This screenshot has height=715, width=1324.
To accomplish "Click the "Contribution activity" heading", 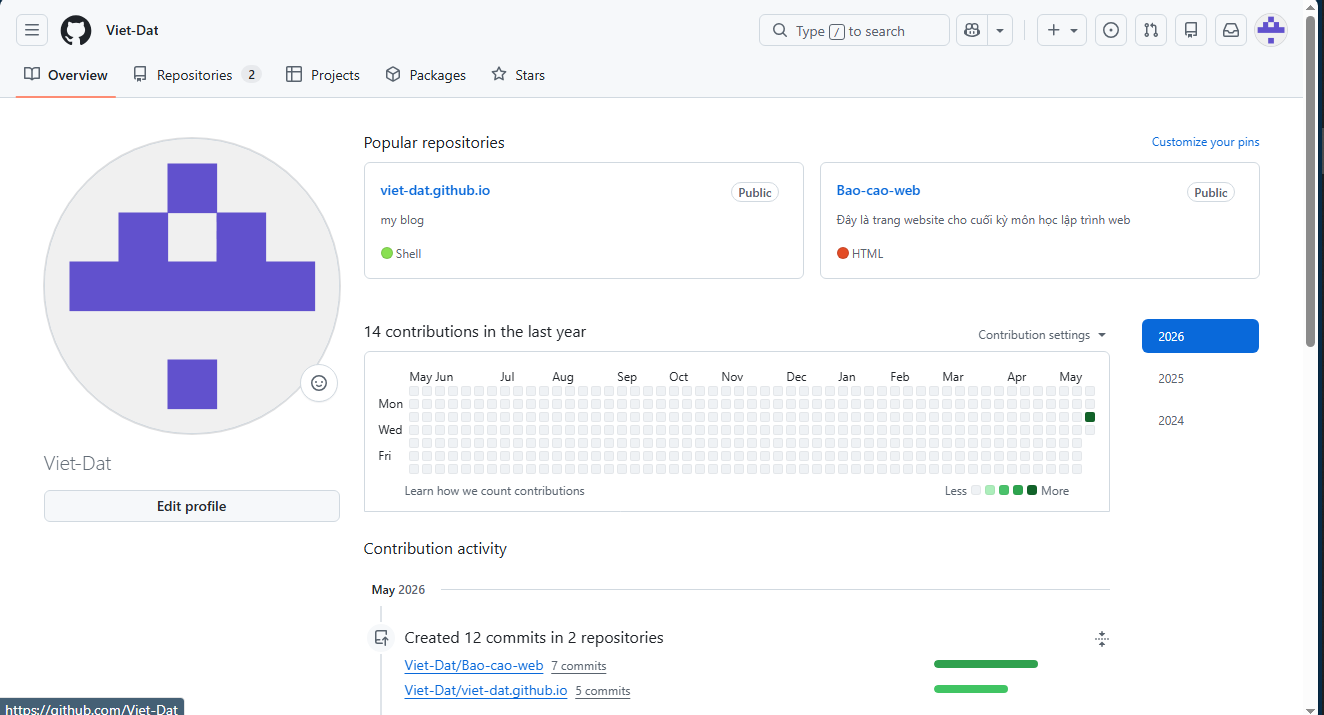I will tap(435, 549).
